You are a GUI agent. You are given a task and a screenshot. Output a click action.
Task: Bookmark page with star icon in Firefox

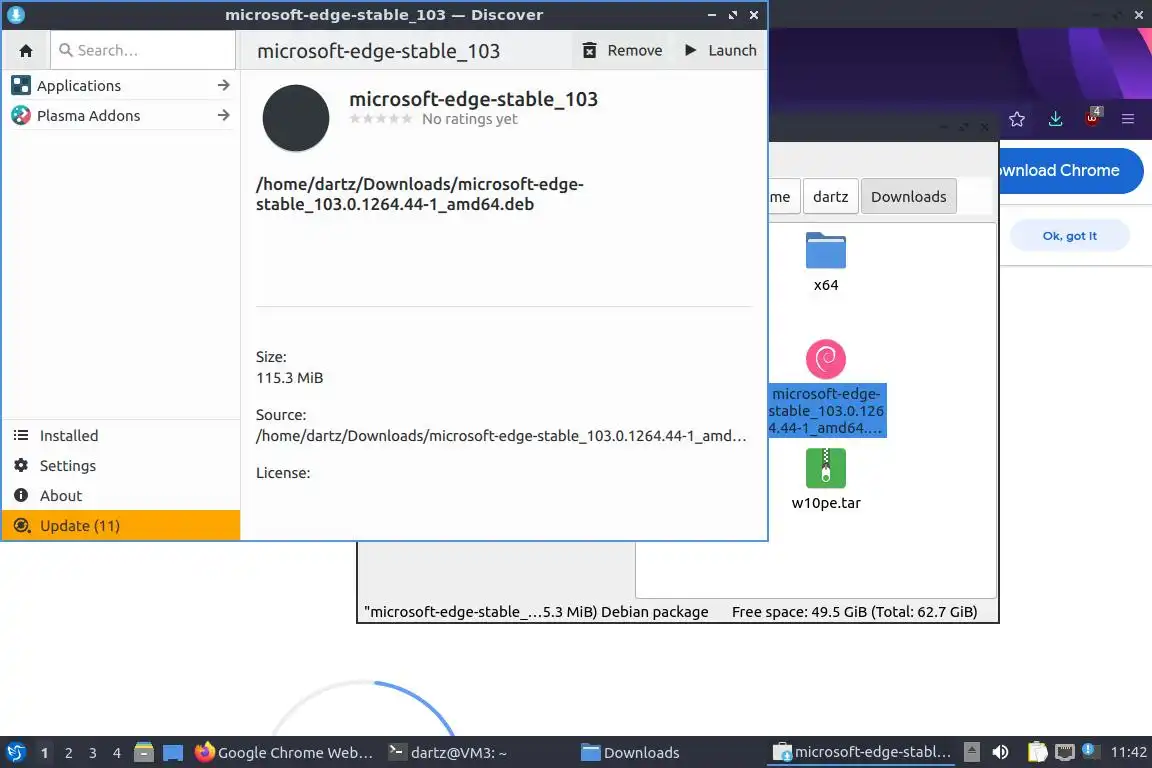(x=1017, y=119)
